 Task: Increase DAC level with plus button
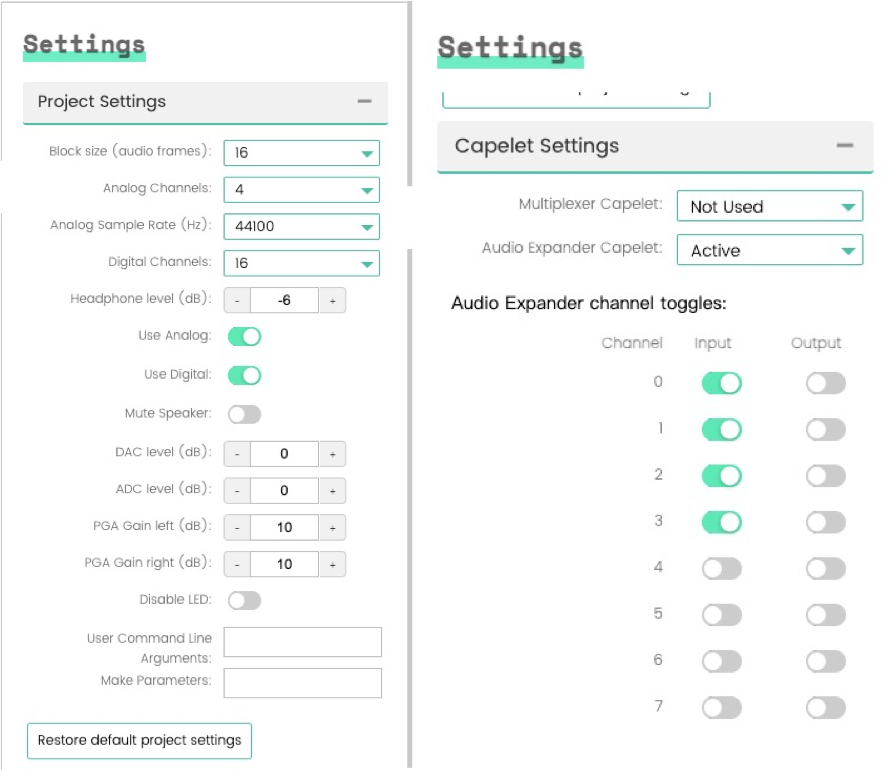click(332, 454)
